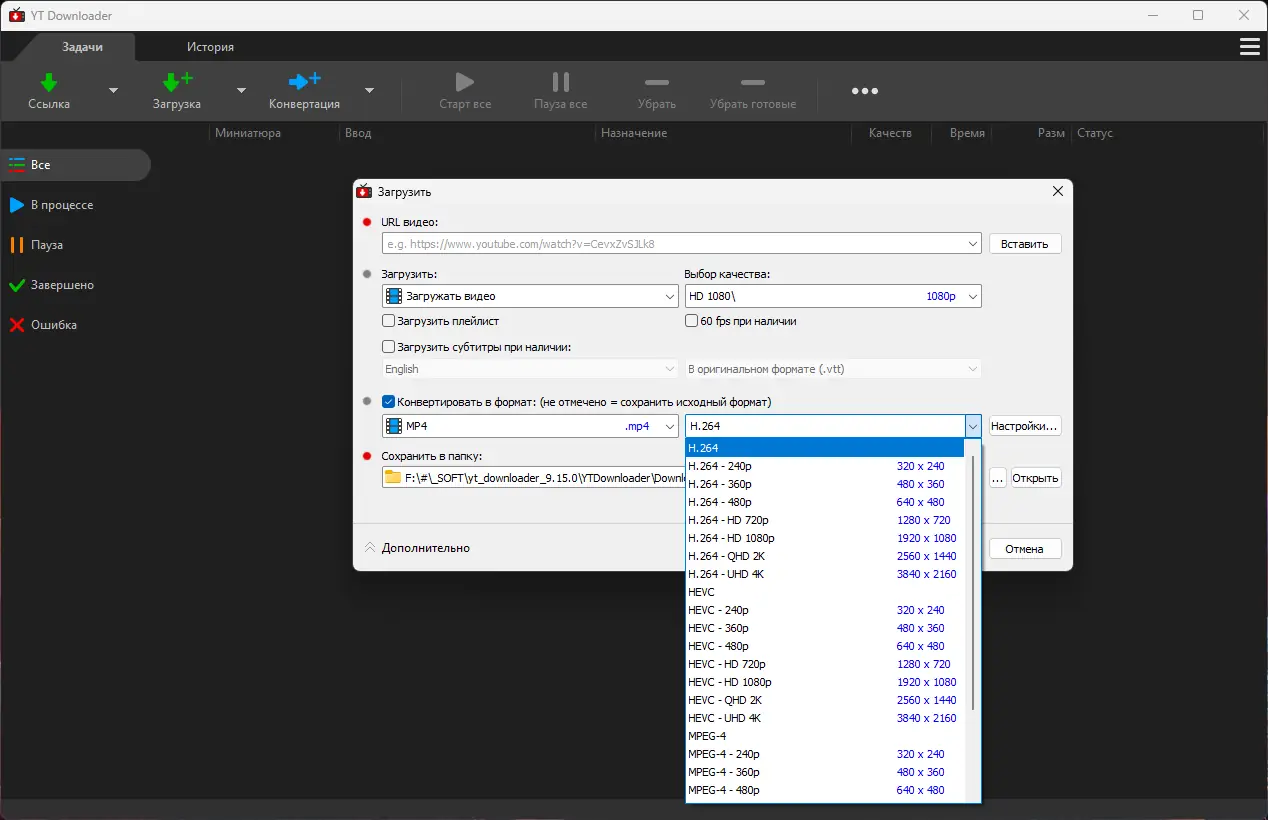Open the MP4 format dropdown

[x=530, y=426]
